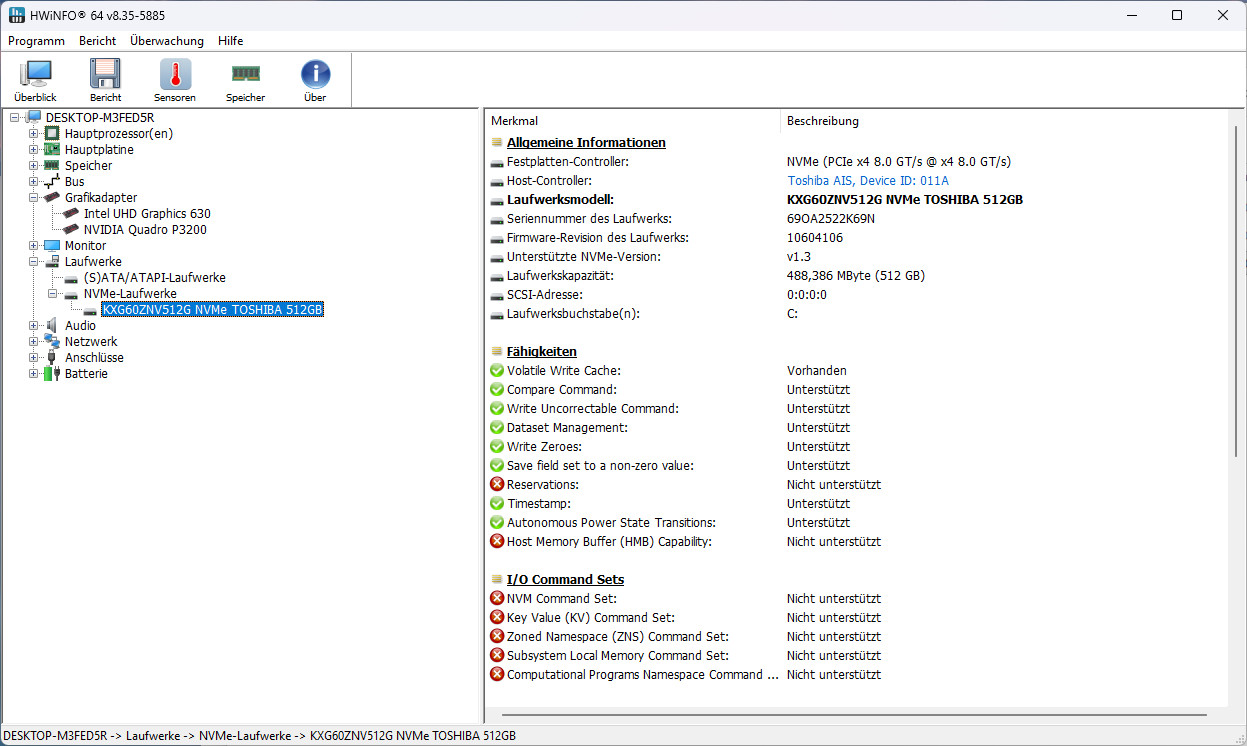Image resolution: width=1247 pixels, height=746 pixels.
Task: Collapse the DESKTOP-M3FED5R root node
Action: pos(15,118)
